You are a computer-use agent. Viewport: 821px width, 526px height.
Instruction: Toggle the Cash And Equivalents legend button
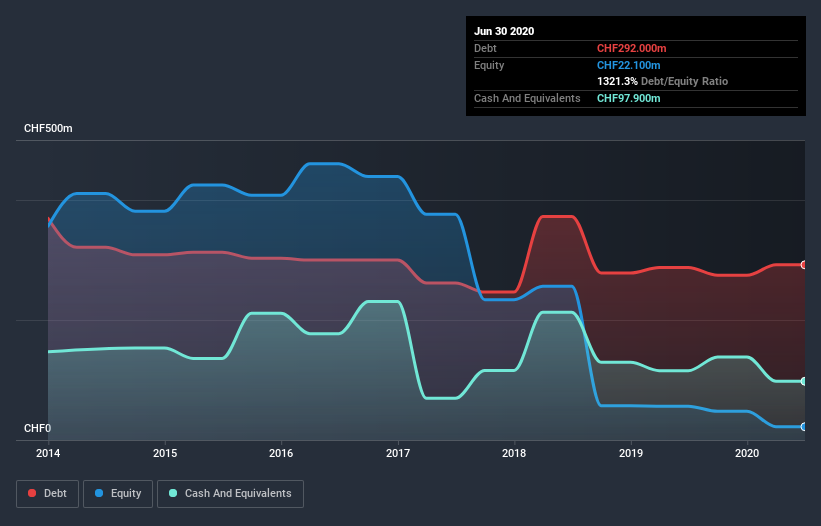pyautogui.click(x=230, y=494)
